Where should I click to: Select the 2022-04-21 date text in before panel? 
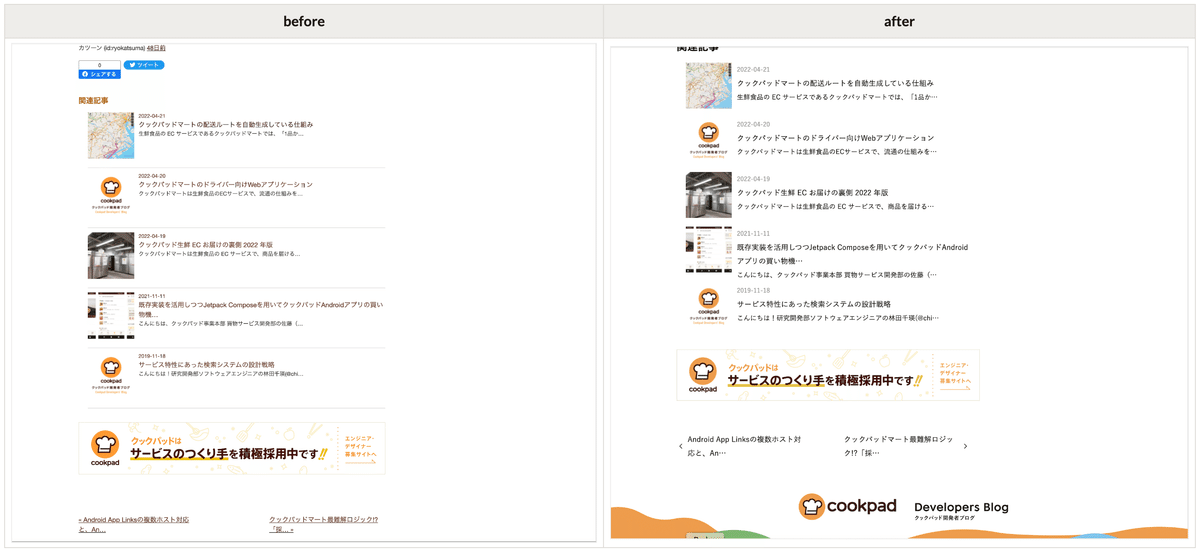click(x=152, y=116)
